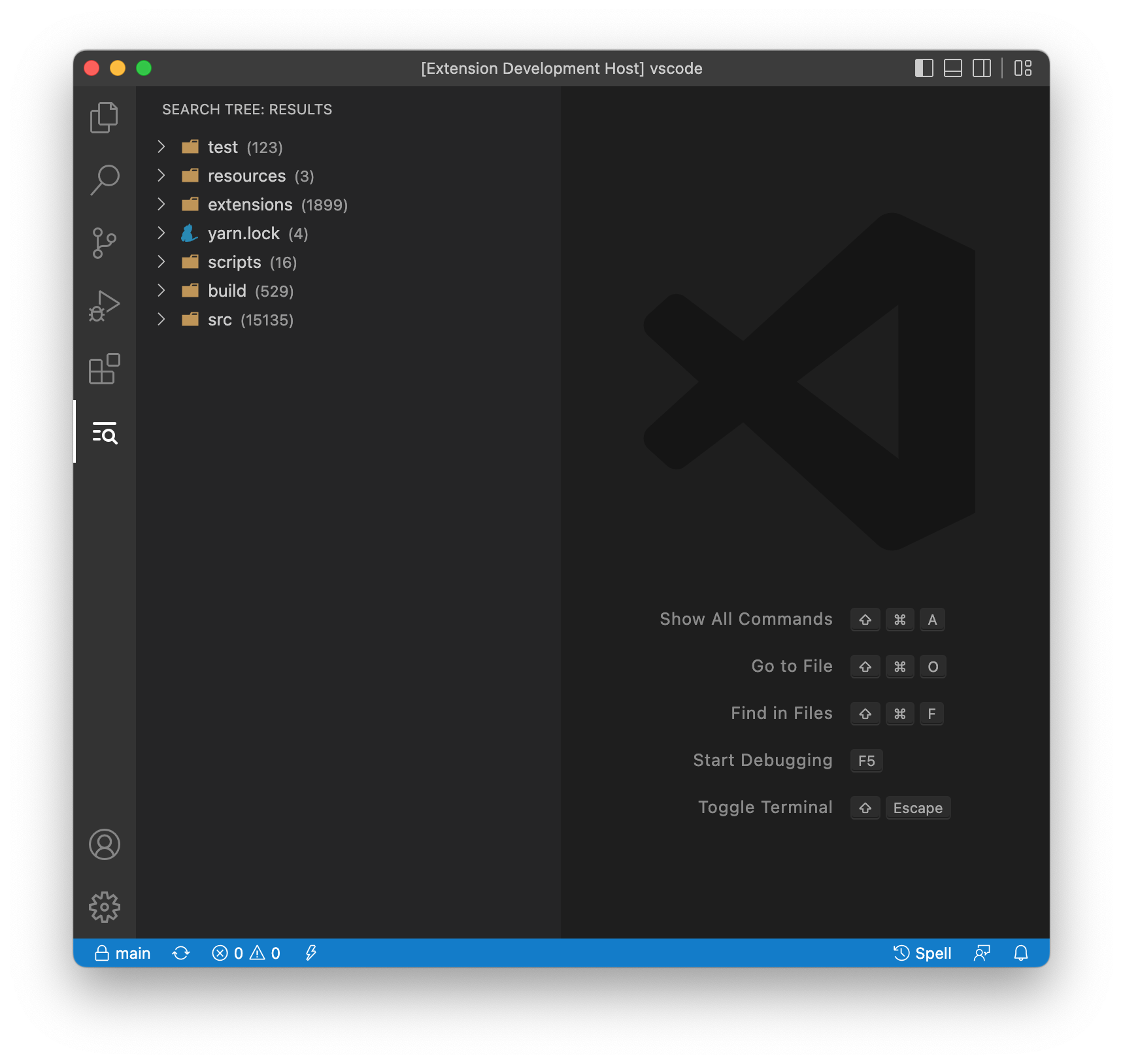The width and height of the screenshot is (1123, 1064).
Task: Click Find in Files label
Action: (x=782, y=713)
